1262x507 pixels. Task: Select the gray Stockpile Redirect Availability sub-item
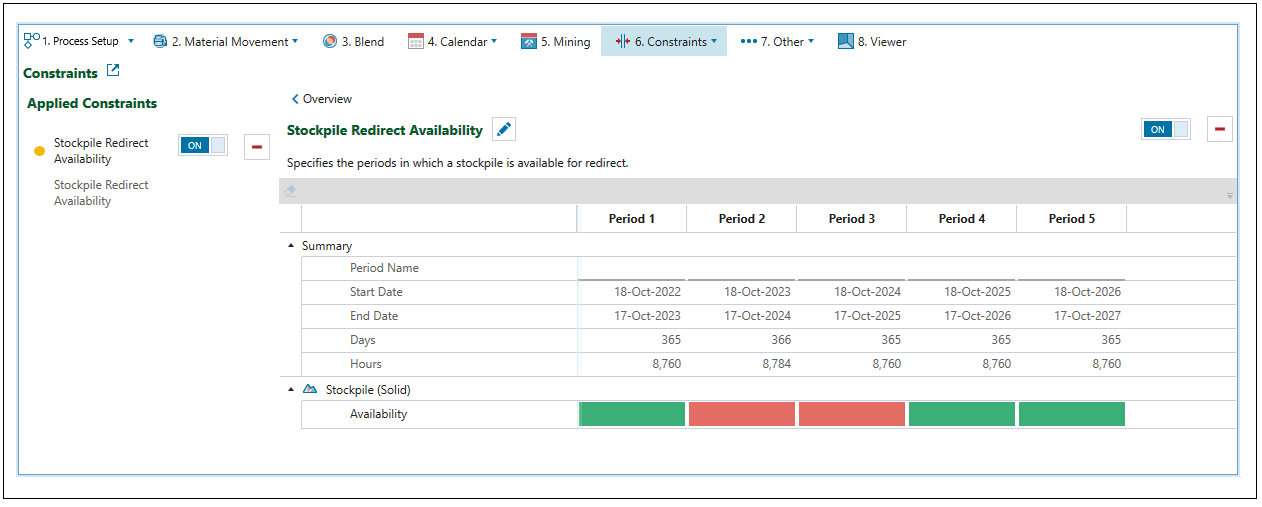click(100, 193)
